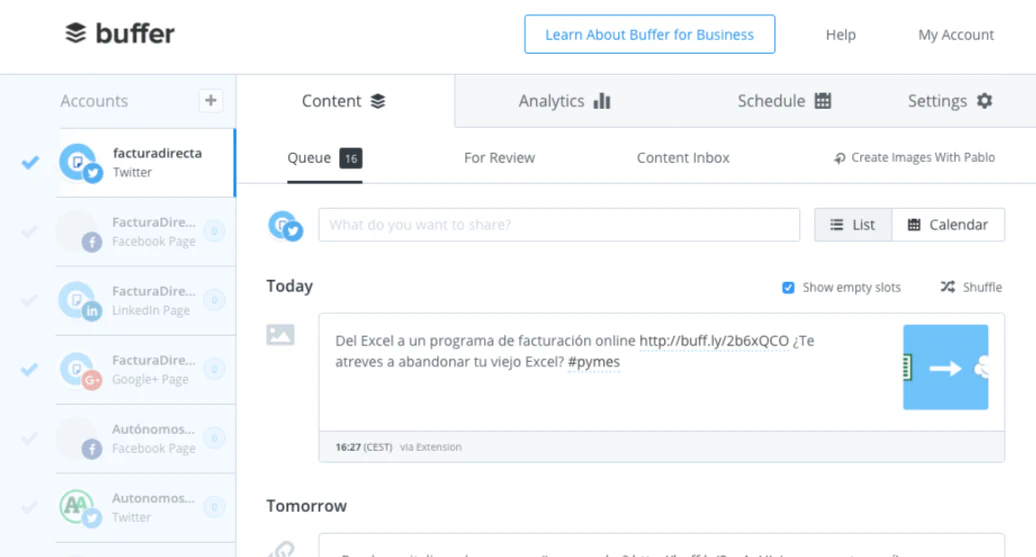Viewport: 1036px width, 557px height.
Task: Switch to the For Review tab
Action: 499,158
